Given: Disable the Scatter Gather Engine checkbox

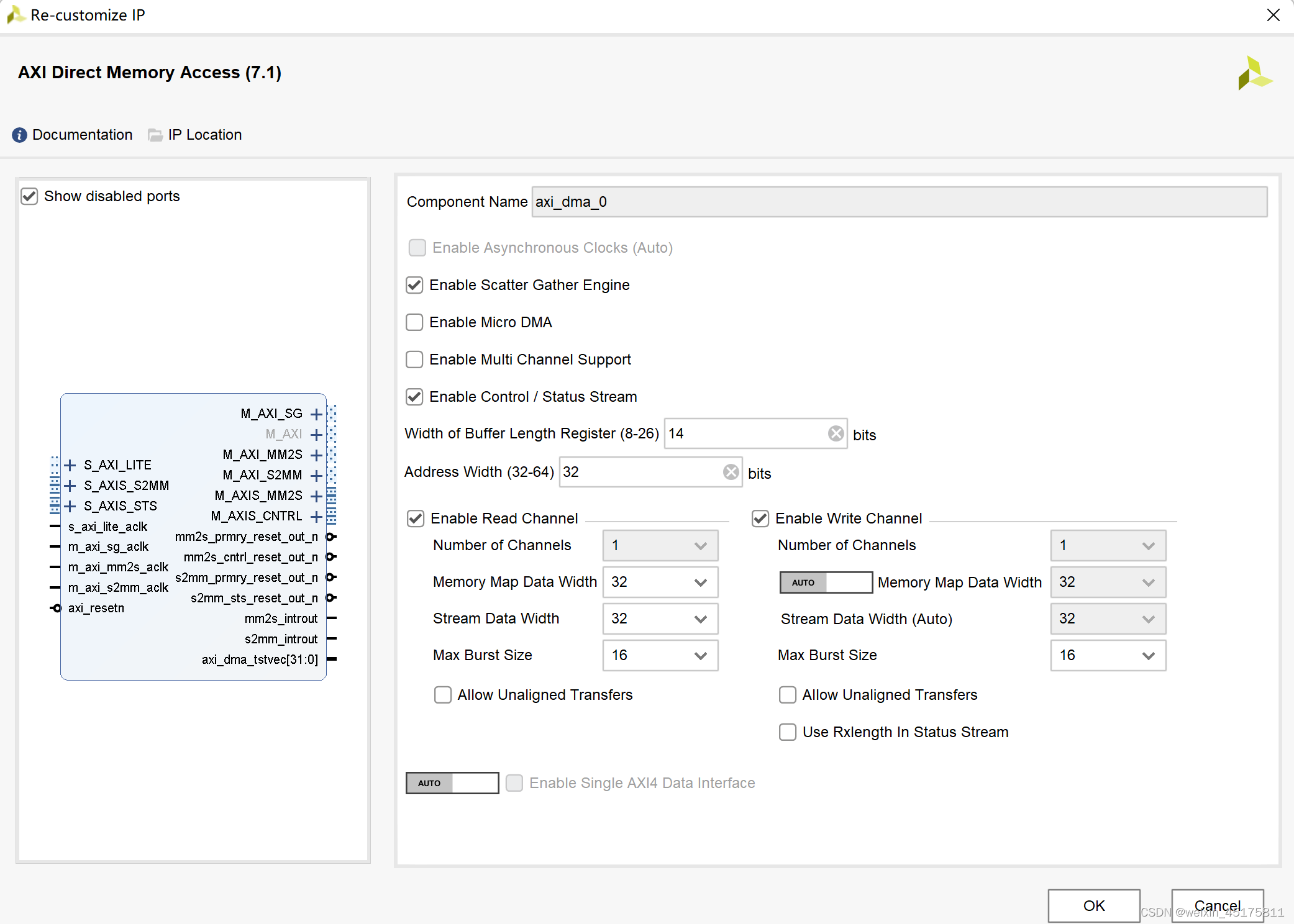Looking at the screenshot, I should click(414, 285).
